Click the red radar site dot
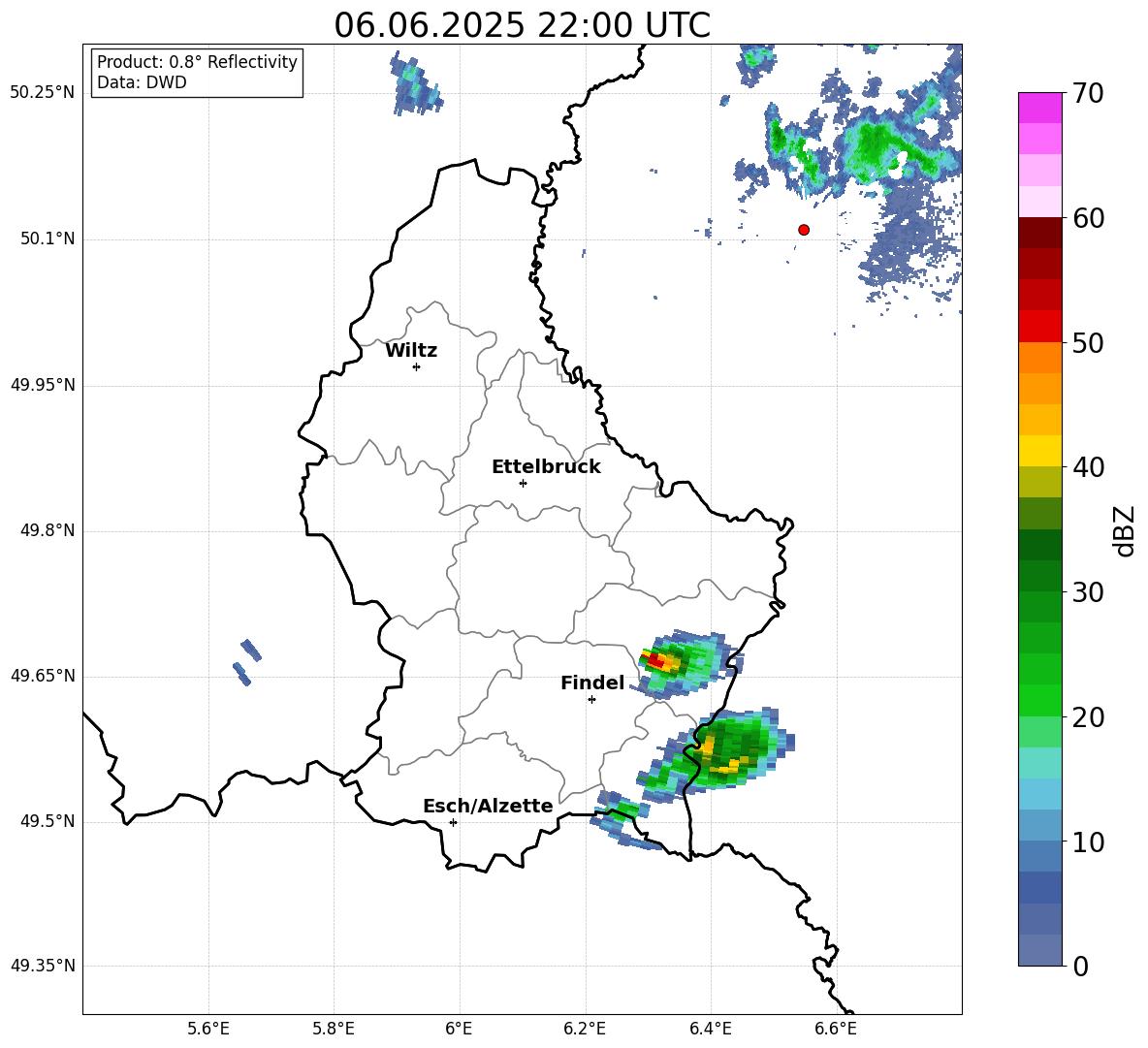1148x1048 pixels. [804, 230]
